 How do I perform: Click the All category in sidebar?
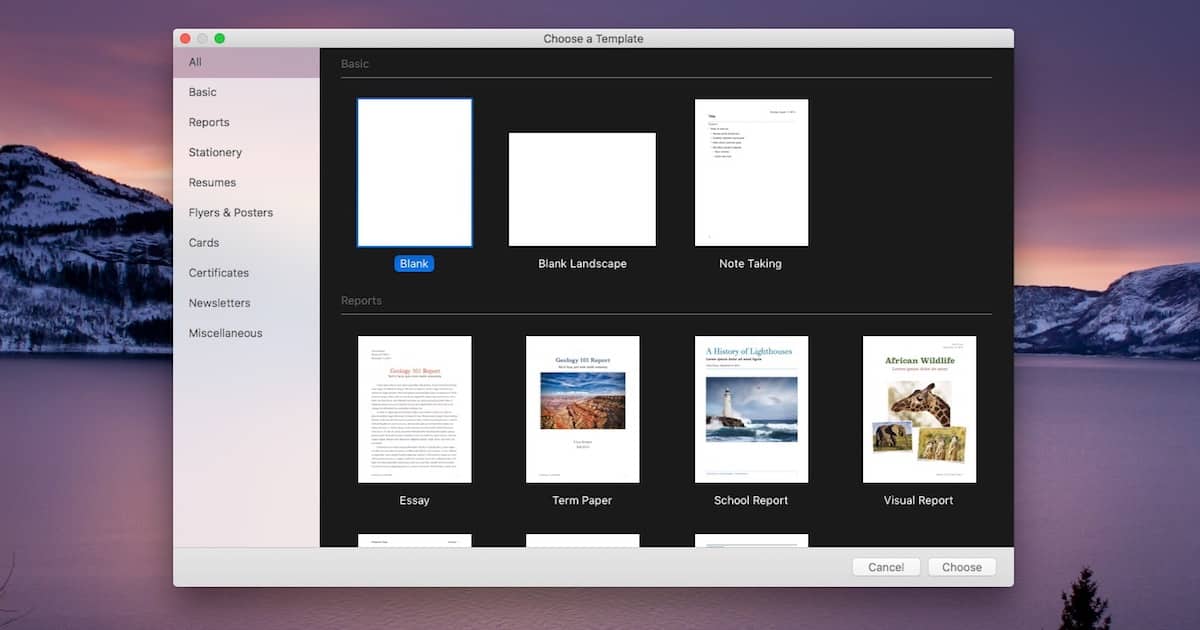click(x=196, y=62)
